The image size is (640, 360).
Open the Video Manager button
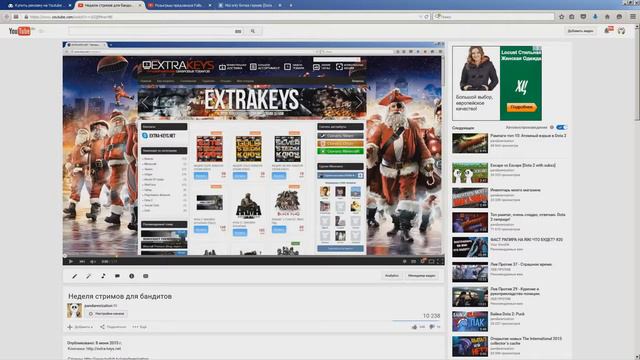422,276
